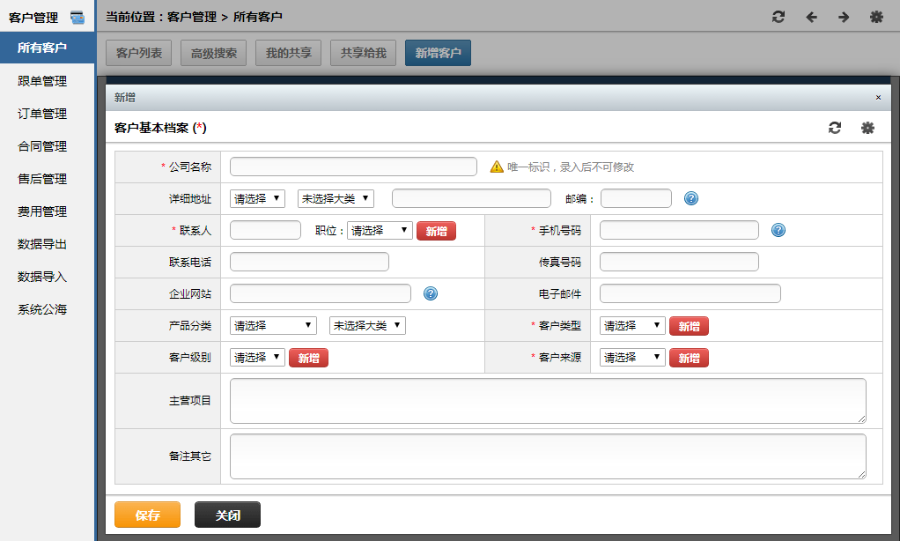This screenshot has width=900, height=541.
Task: Open 合同管理 in sidebar
Action: click(x=42, y=146)
